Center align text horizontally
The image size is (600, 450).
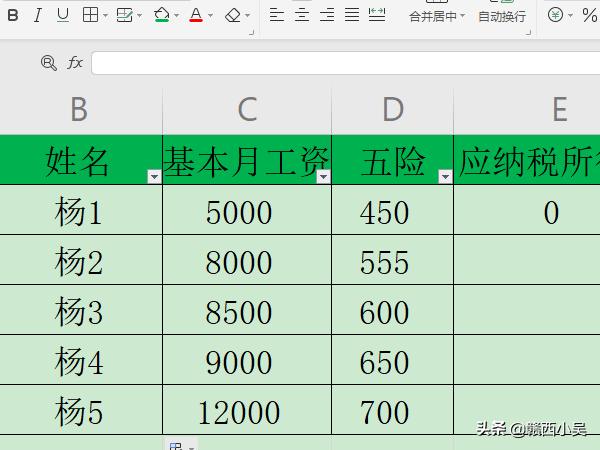click(302, 15)
